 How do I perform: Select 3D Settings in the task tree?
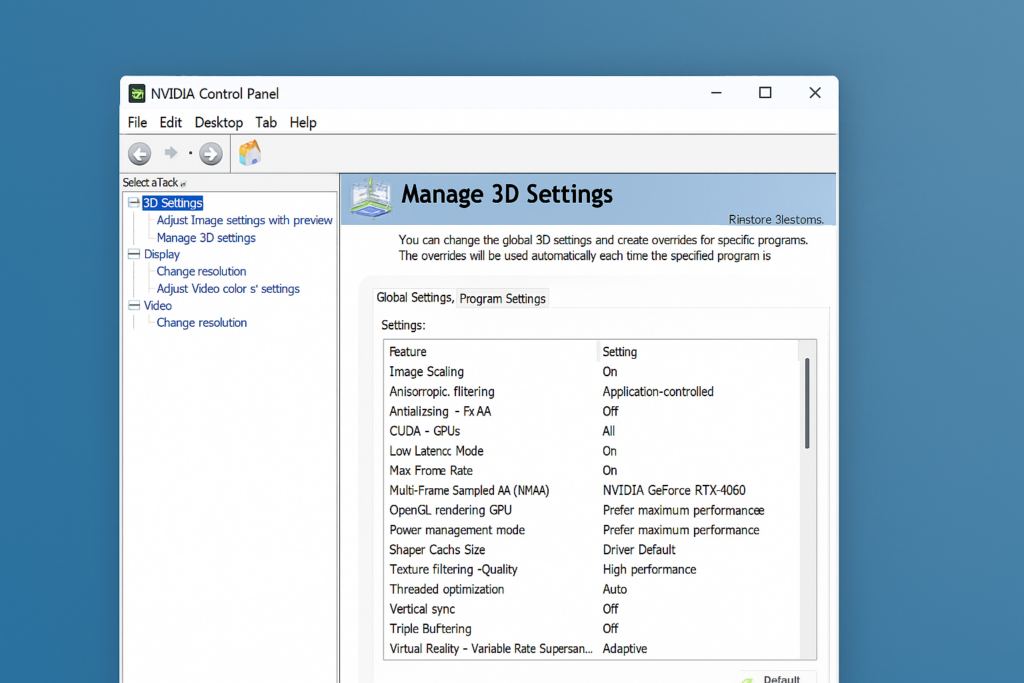pyautogui.click(x=173, y=203)
